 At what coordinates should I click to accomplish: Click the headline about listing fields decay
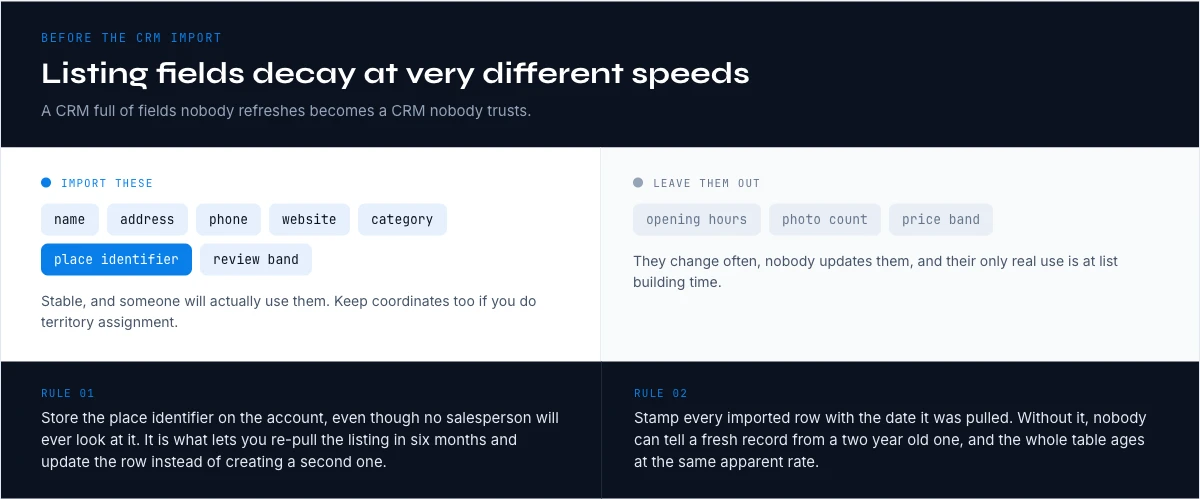click(395, 73)
